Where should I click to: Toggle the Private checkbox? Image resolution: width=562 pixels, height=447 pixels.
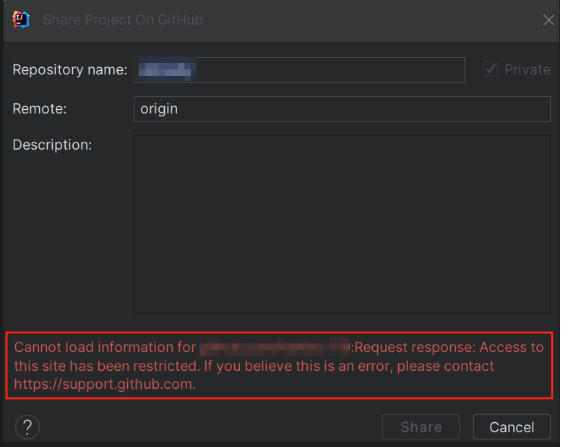pos(490,69)
